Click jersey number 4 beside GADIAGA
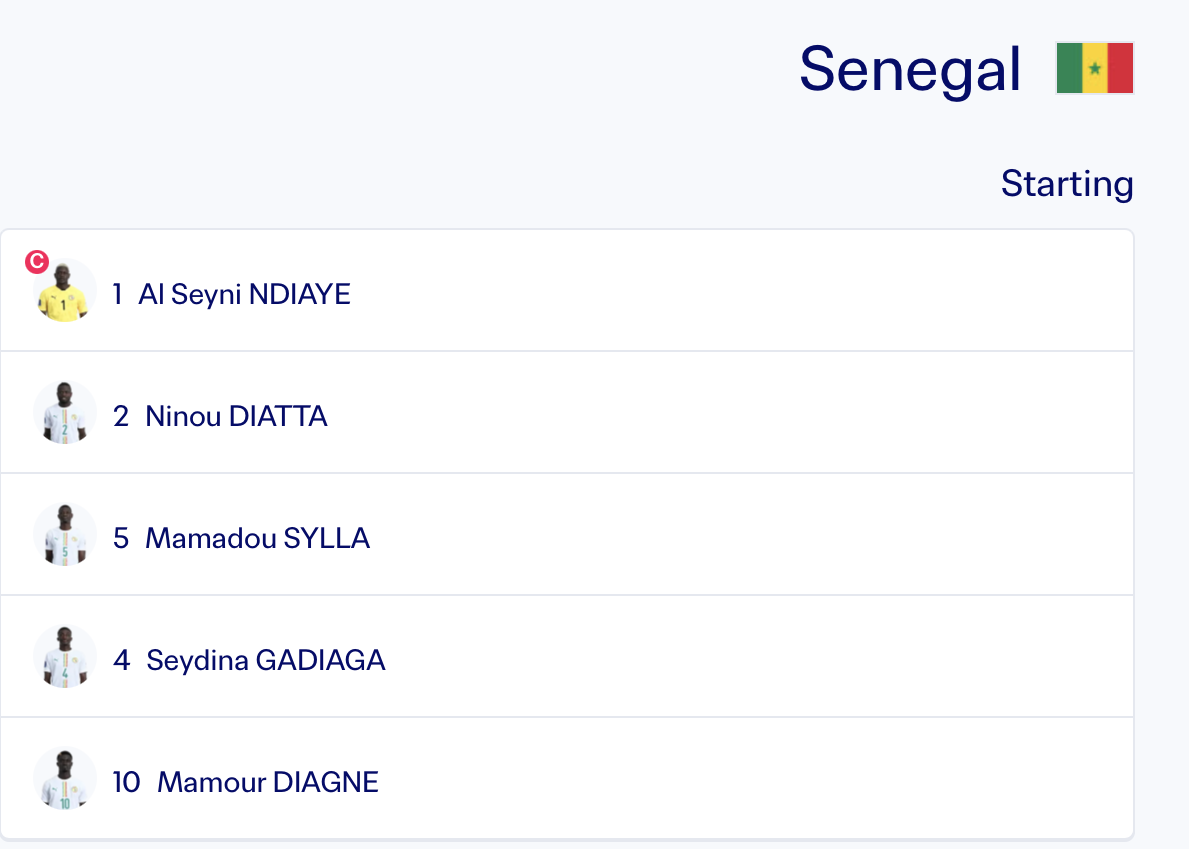The width and height of the screenshot is (1189, 849). coord(121,660)
